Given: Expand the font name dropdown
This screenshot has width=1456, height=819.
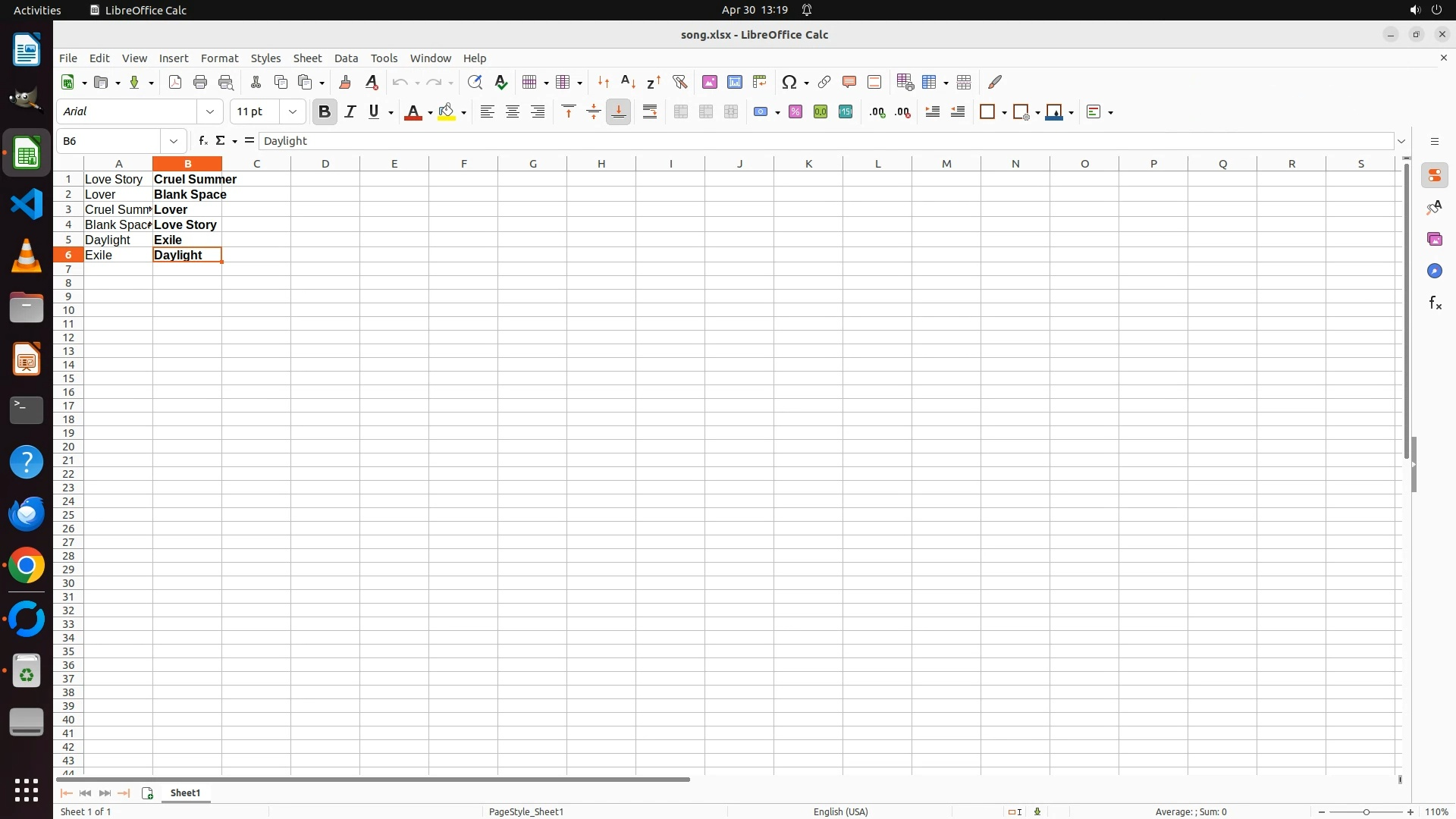Looking at the screenshot, I should [x=210, y=112].
